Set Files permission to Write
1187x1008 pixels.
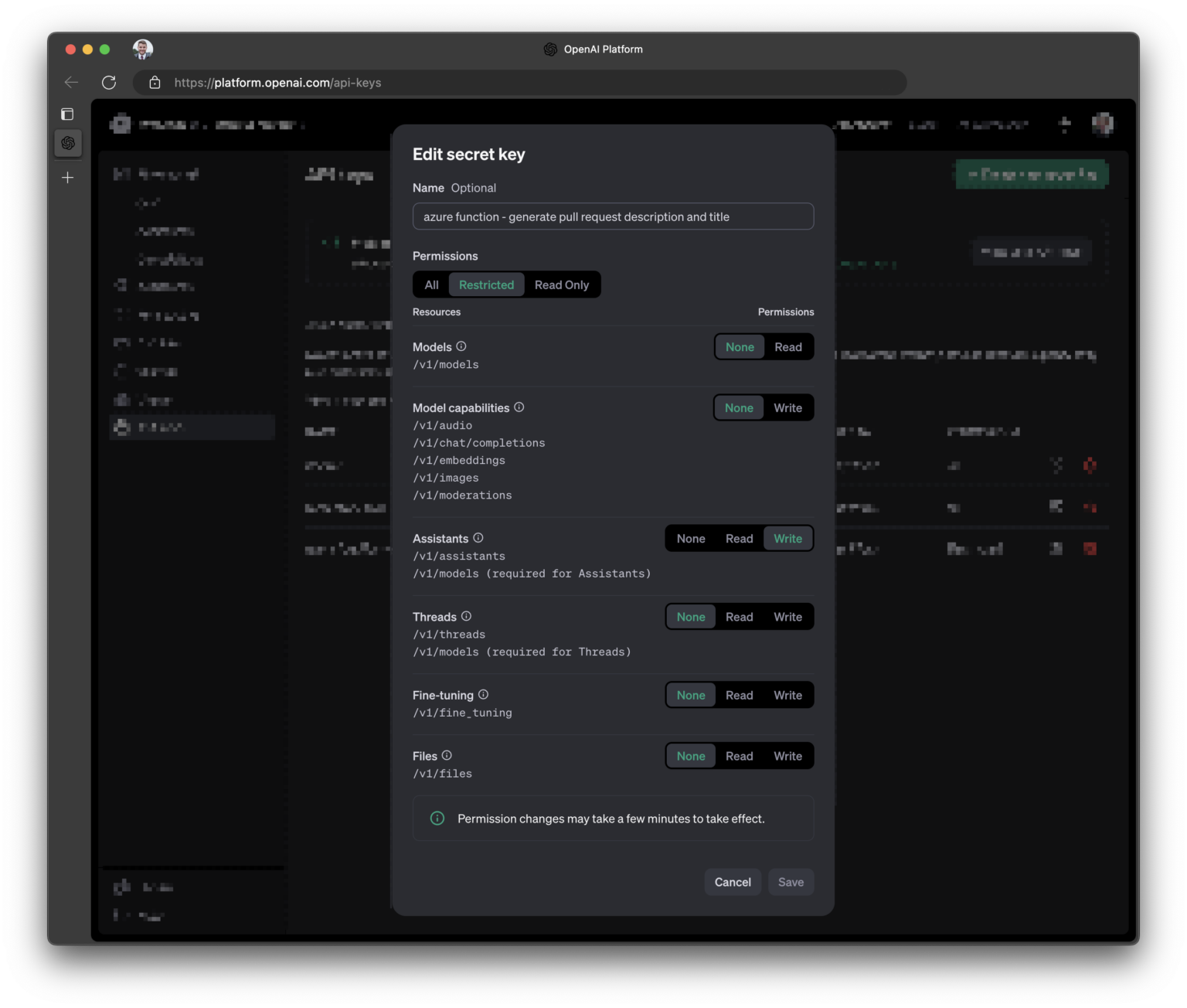(788, 756)
